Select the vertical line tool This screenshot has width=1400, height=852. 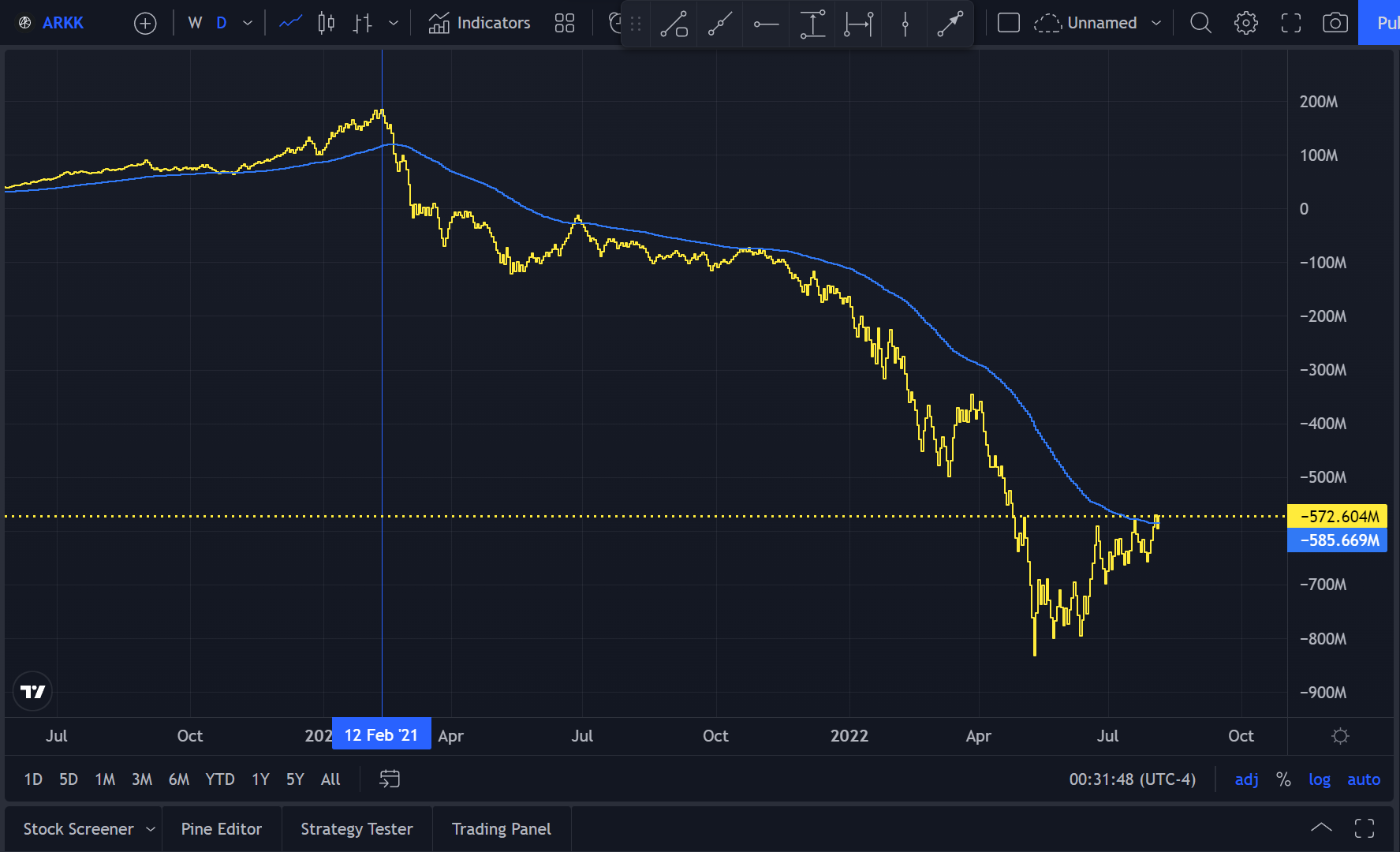tap(905, 24)
